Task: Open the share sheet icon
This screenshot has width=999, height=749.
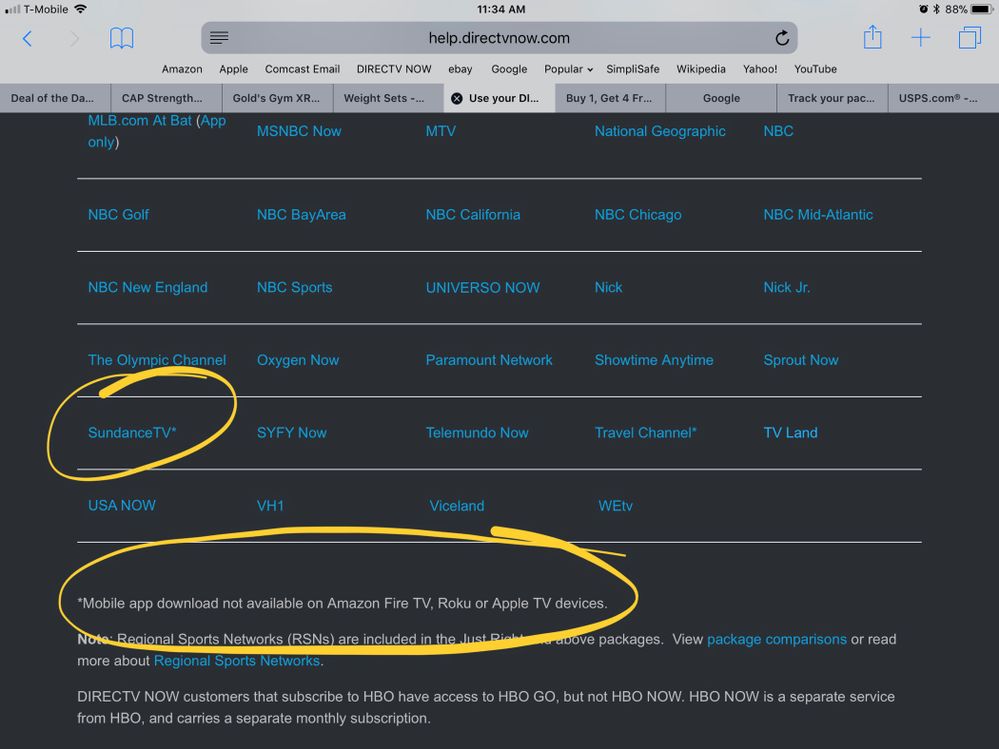Action: point(872,37)
